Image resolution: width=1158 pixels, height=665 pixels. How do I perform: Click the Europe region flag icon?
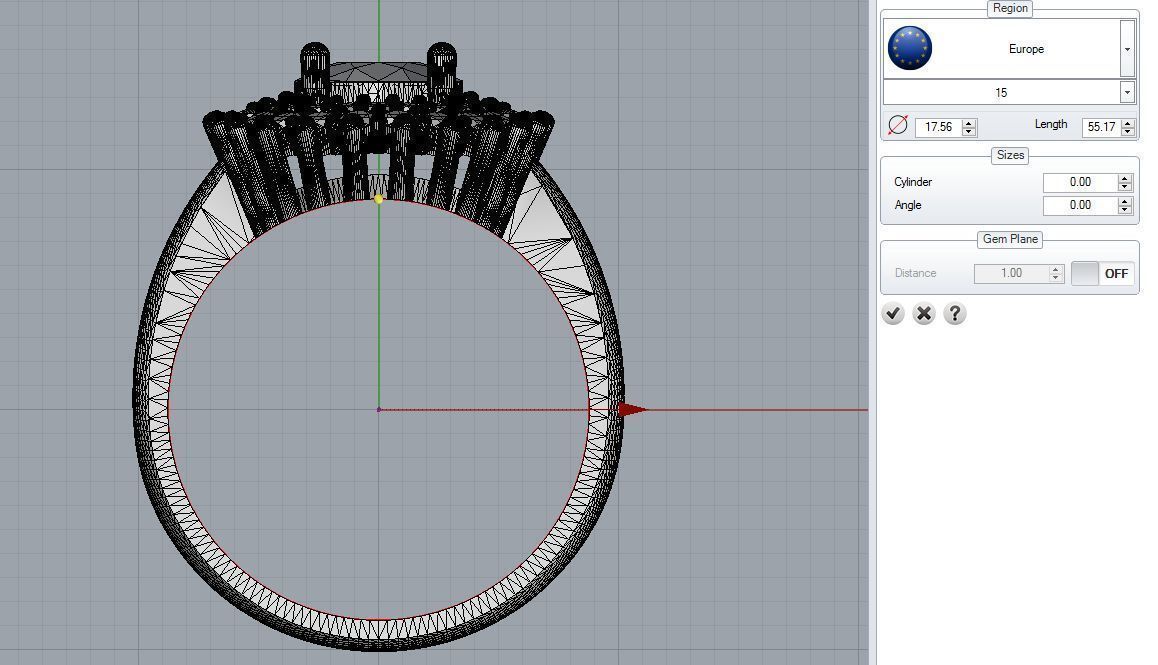pyautogui.click(x=909, y=48)
